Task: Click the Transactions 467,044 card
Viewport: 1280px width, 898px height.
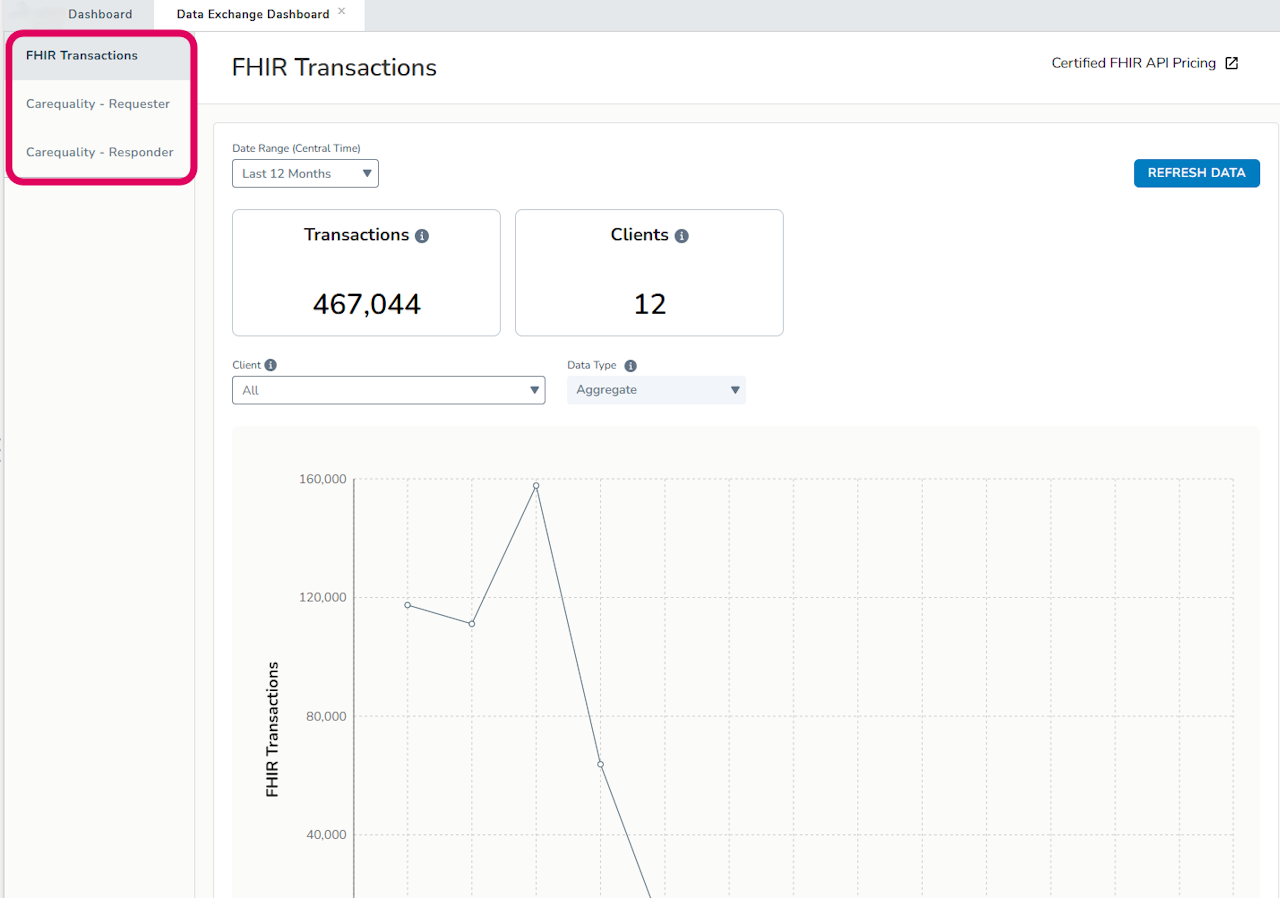Action: pos(366,273)
